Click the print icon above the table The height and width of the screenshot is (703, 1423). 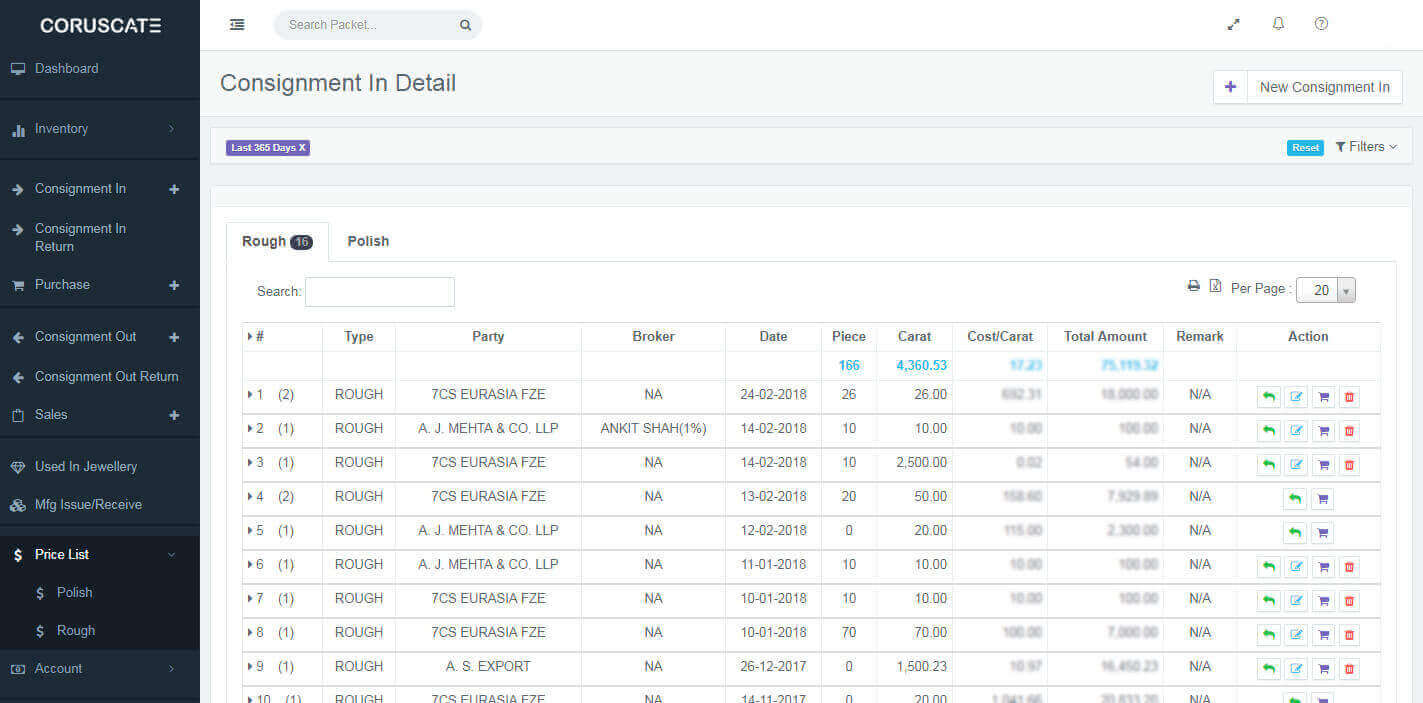pyautogui.click(x=1193, y=286)
